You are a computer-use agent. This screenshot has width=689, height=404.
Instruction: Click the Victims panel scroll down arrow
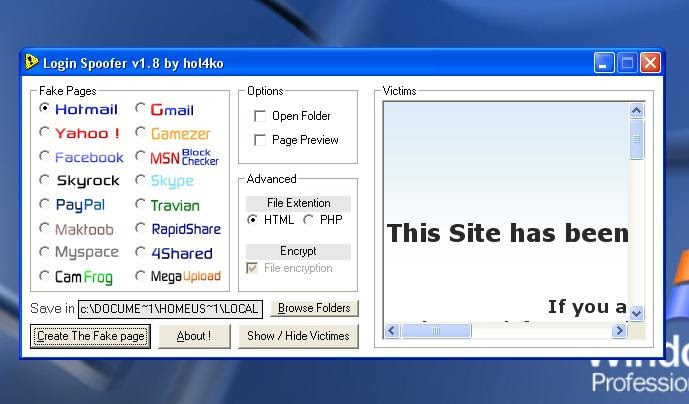click(636, 313)
